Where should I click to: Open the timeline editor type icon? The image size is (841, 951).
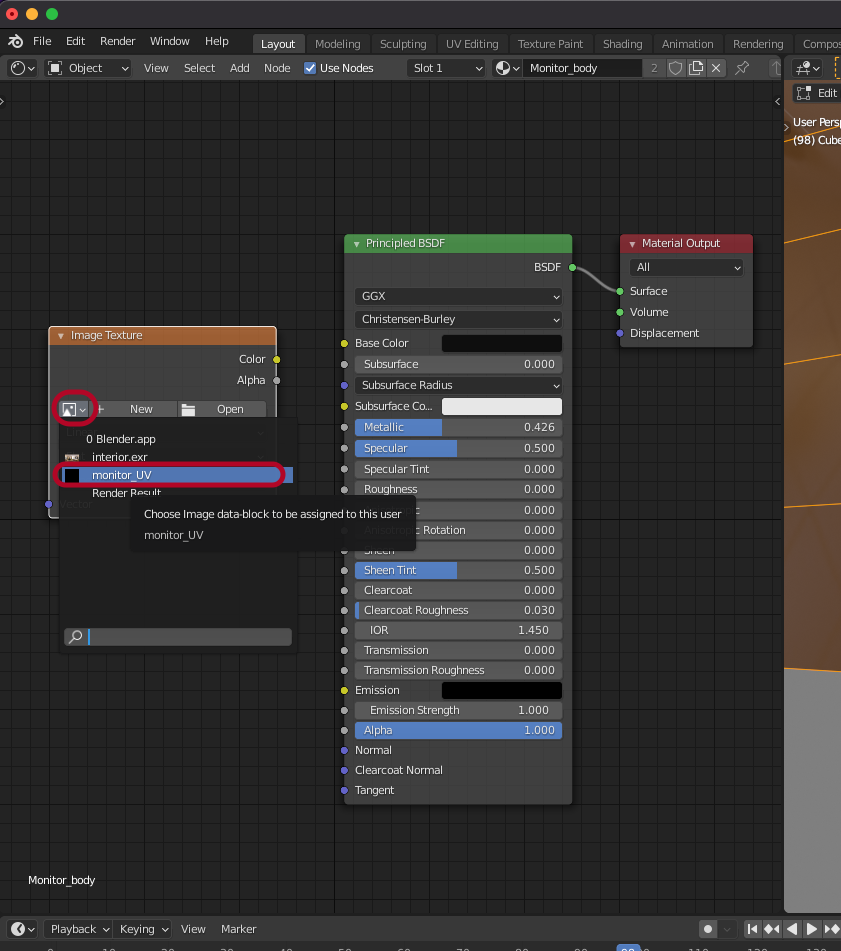[23, 929]
